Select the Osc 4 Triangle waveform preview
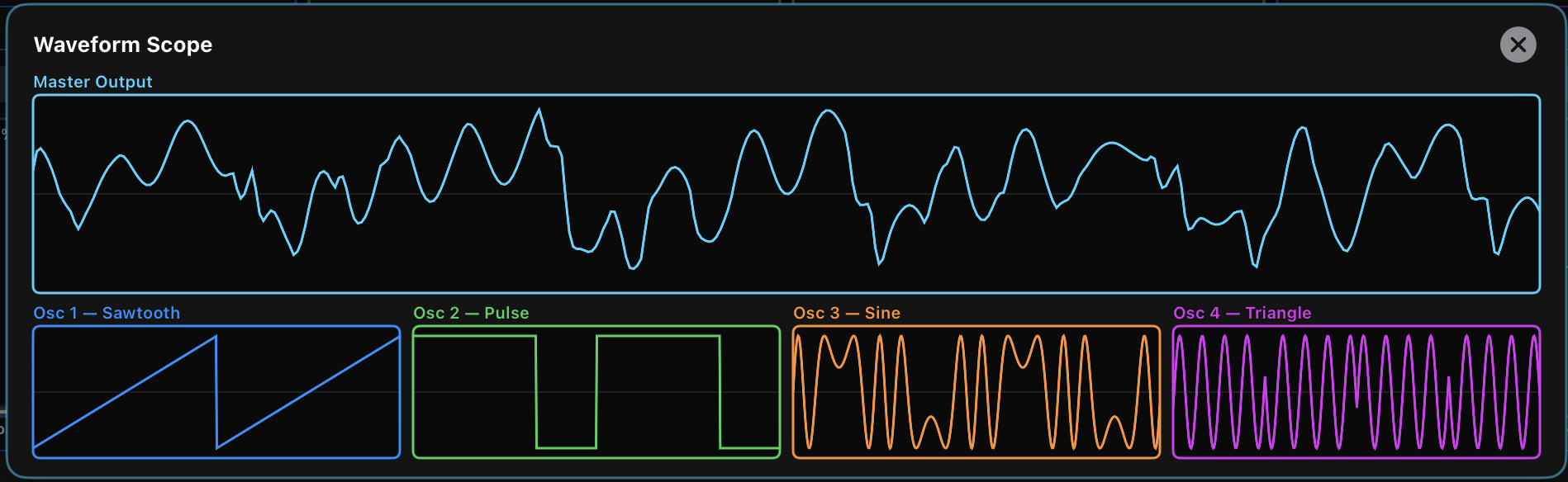Image resolution: width=1568 pixels, height=482 pixels. click(x=1357, y=392)
